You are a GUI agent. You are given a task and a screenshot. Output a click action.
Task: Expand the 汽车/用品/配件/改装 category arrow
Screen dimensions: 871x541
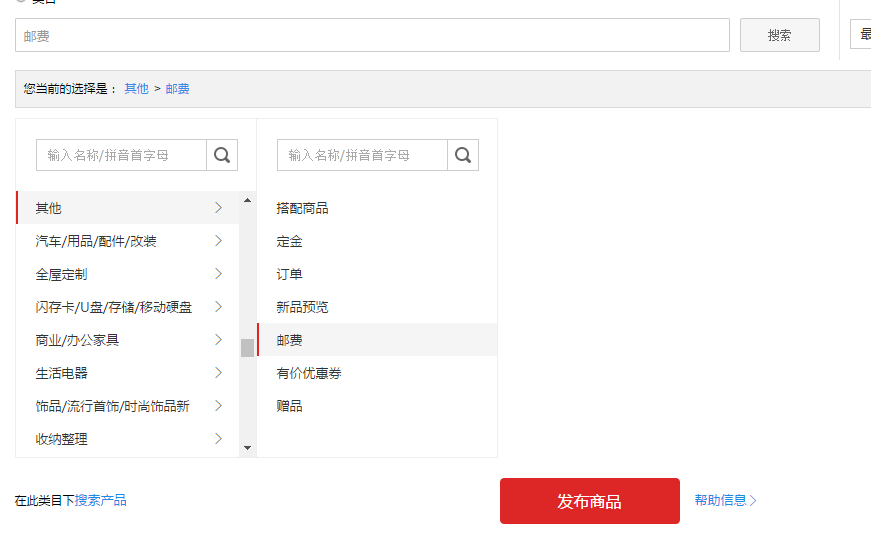coord(218,241)
